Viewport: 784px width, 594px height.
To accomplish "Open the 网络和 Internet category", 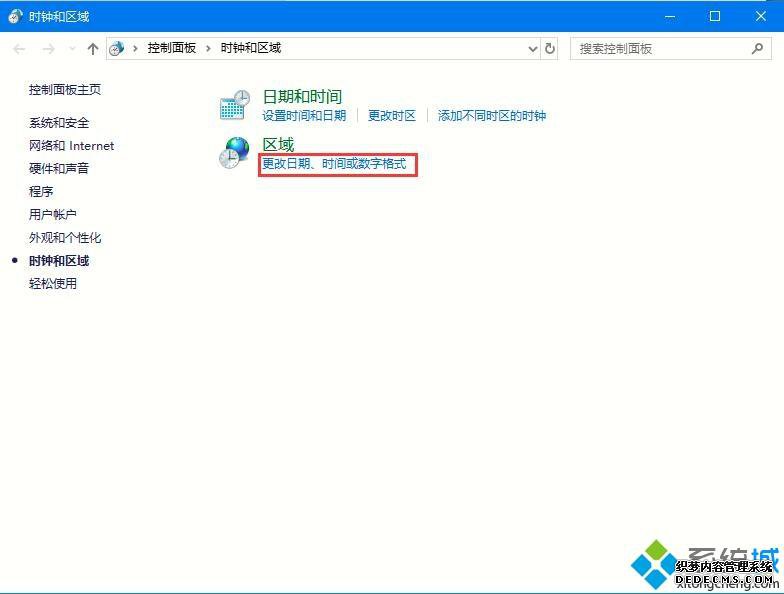I will (x=72, y=146).
